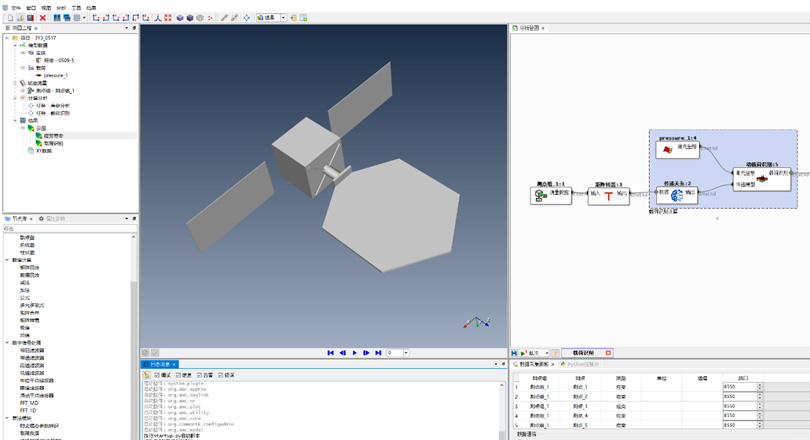Step forward one frame in playback bar
Image resolution: width=810 pixels, height=440 pixels.
[366, 353]
